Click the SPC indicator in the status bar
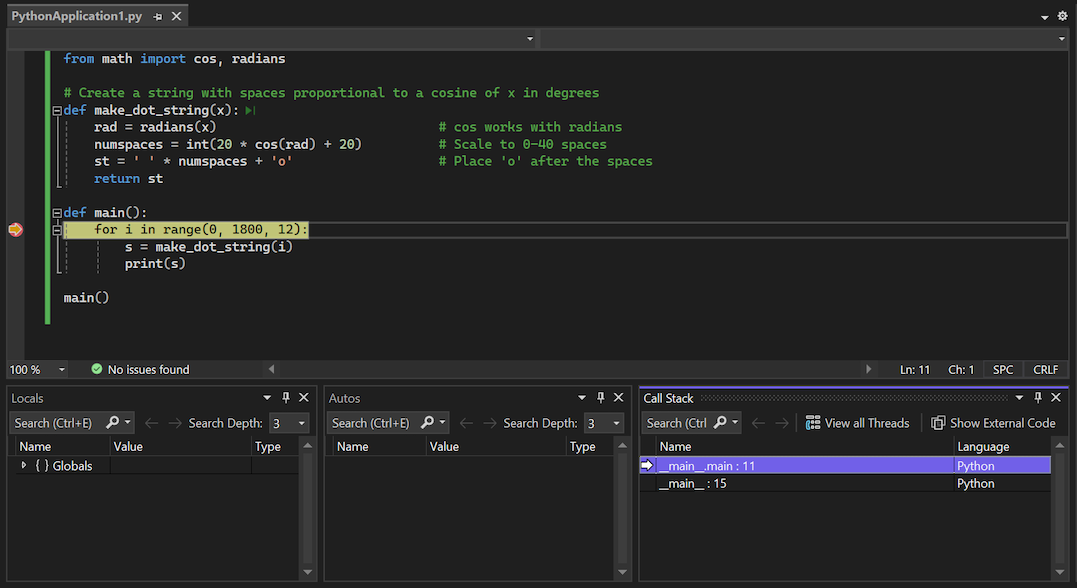Screen dimensions: 1077x588 (x=1002, y=369)
